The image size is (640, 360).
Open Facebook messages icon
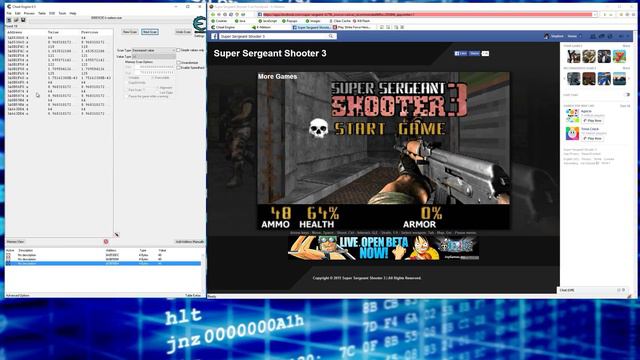[x=602, y=36]
